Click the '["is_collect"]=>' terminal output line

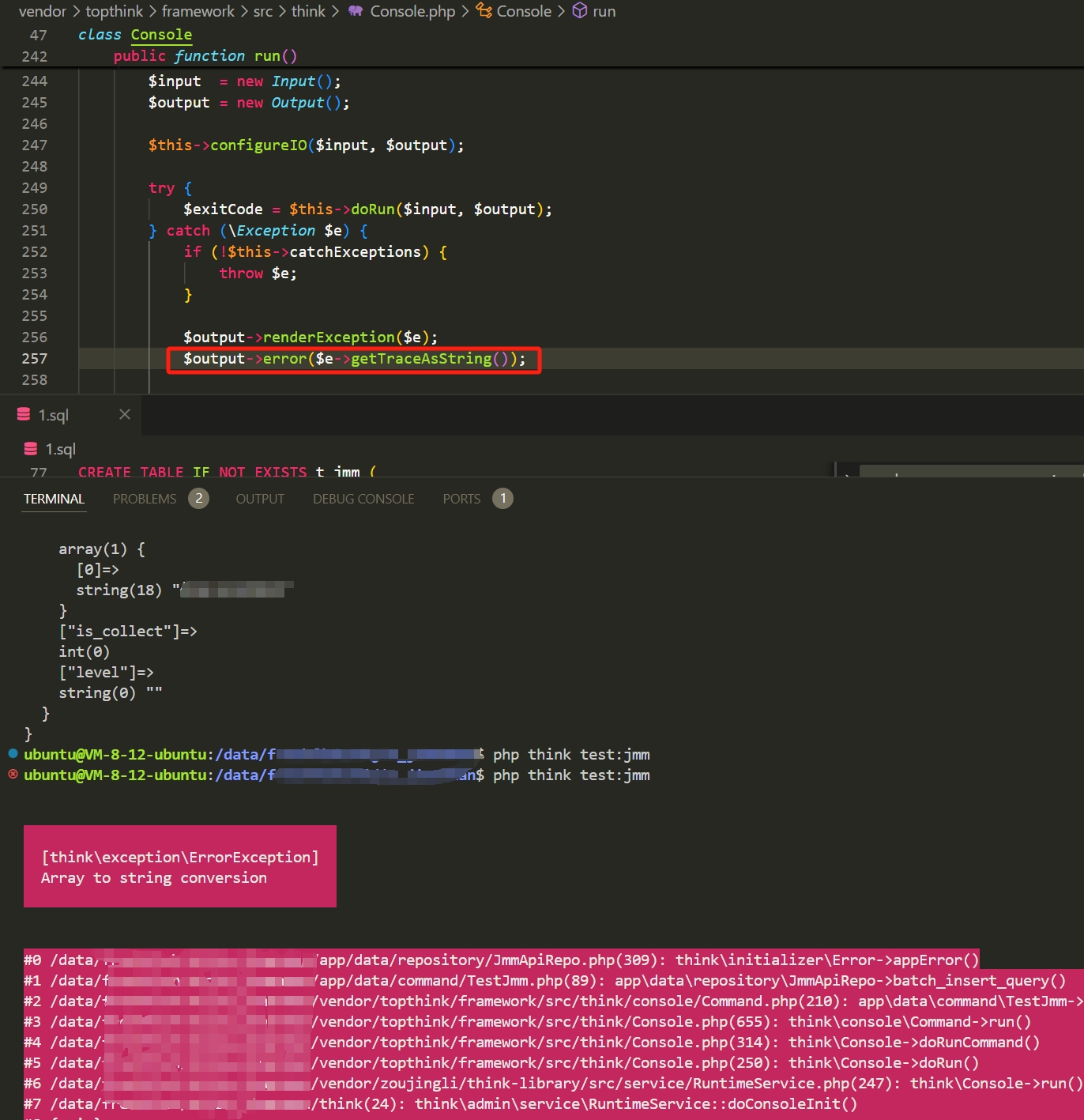[128, 631]
